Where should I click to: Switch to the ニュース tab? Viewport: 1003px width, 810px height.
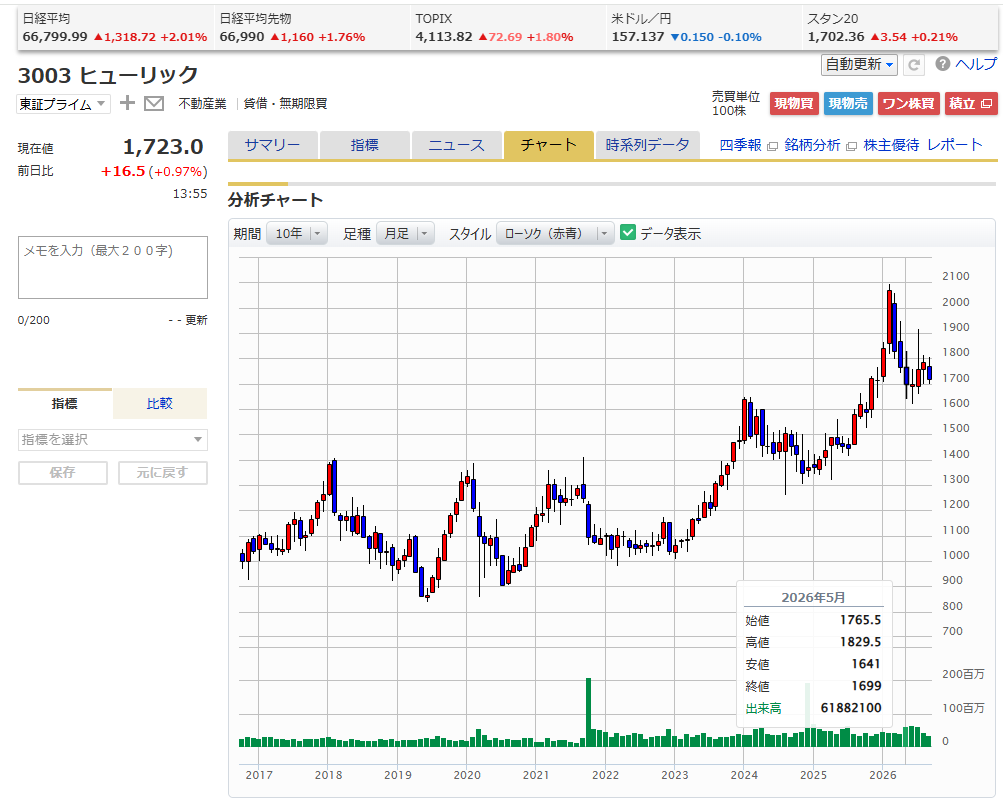click(457, 145)
